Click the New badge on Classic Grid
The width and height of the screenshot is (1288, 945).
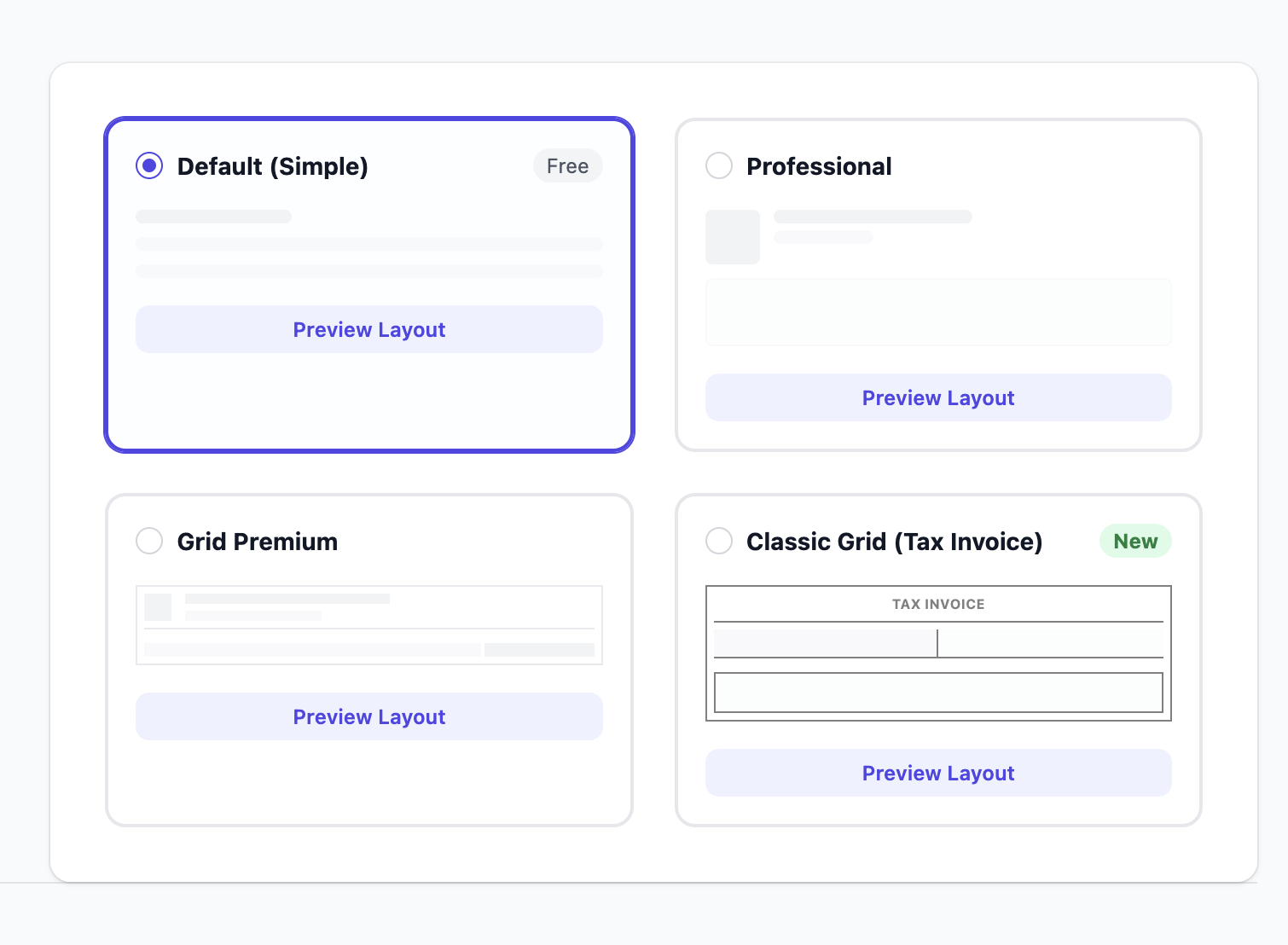coord(1135,541)
